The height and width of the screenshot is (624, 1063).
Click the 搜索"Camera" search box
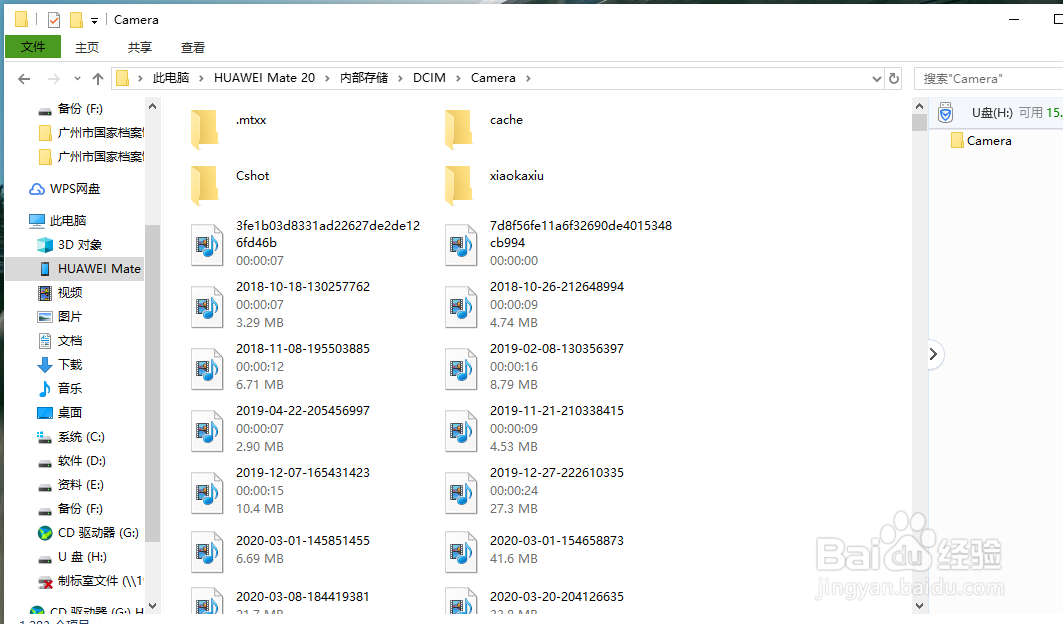(x=988, y=79)
